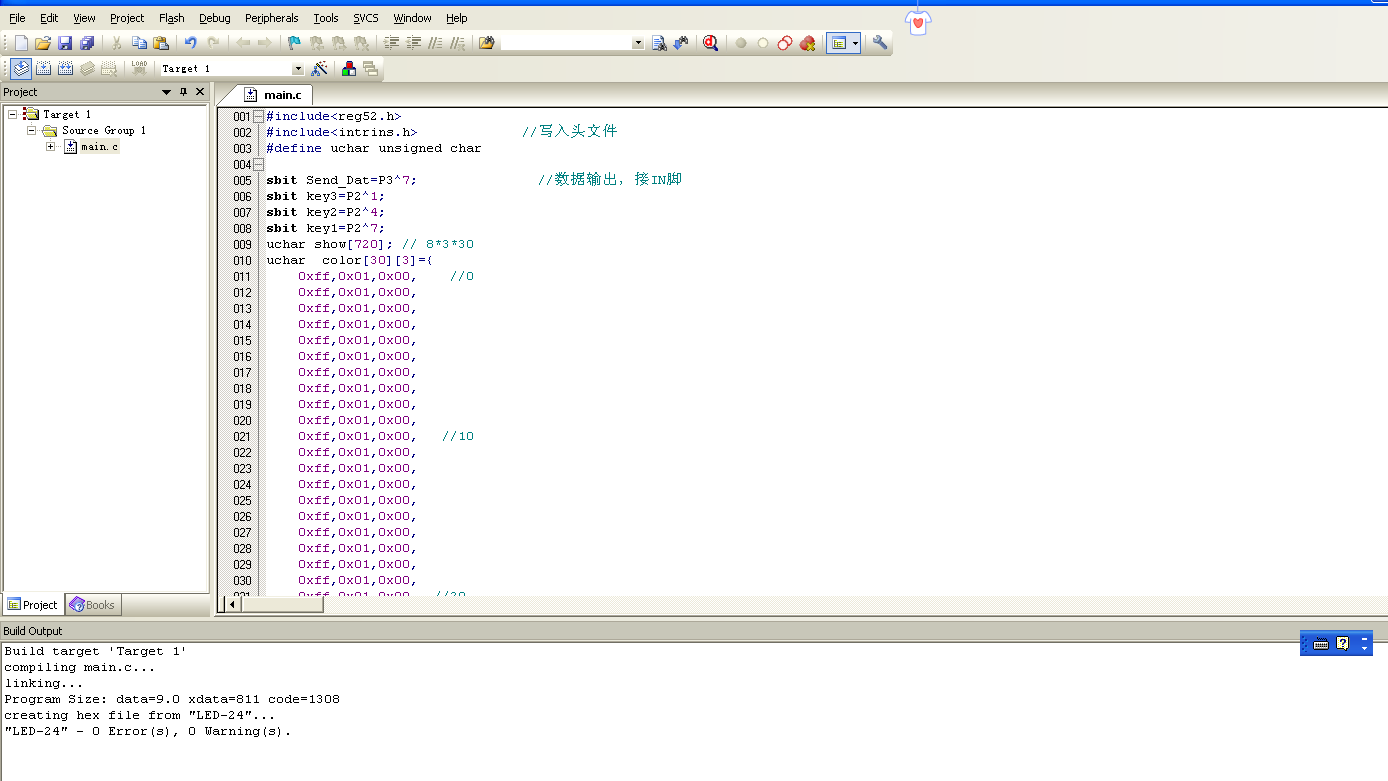Open the Flash menu
1388x781 pixels.
click(172, 18)
